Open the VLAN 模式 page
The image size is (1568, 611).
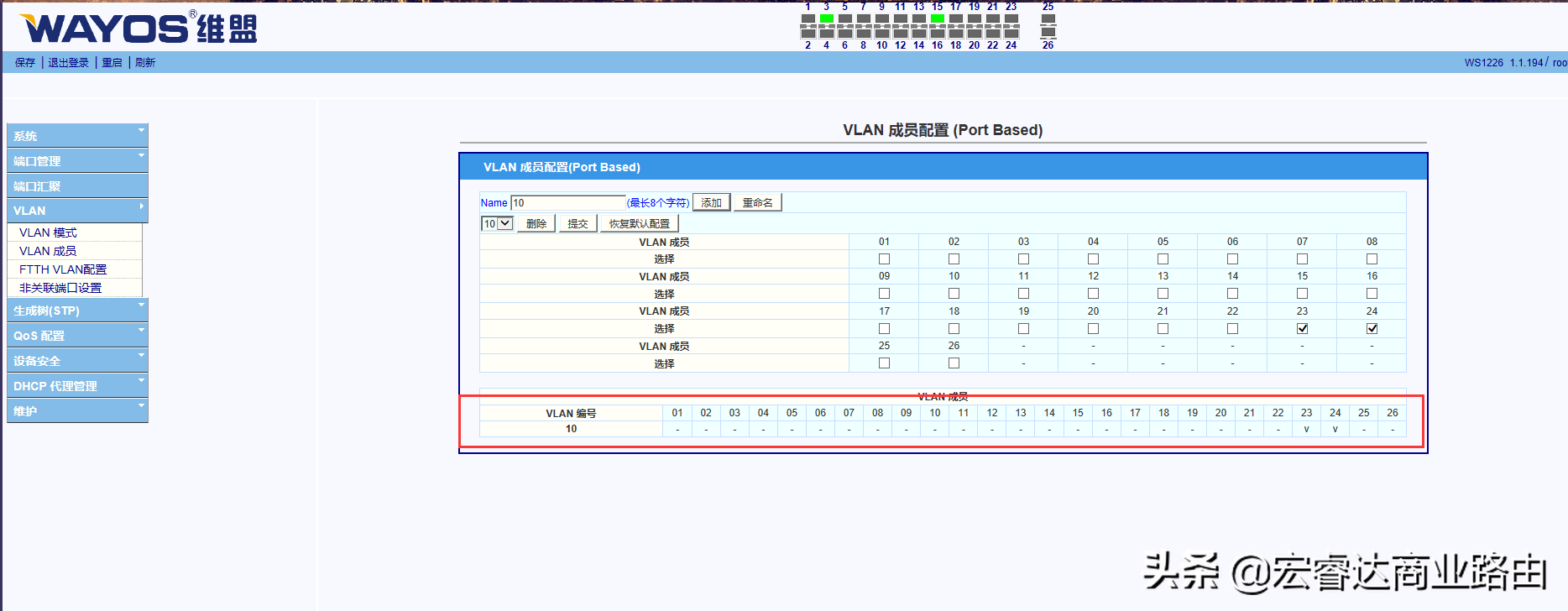pyautogui.click(x=48, y=232)
